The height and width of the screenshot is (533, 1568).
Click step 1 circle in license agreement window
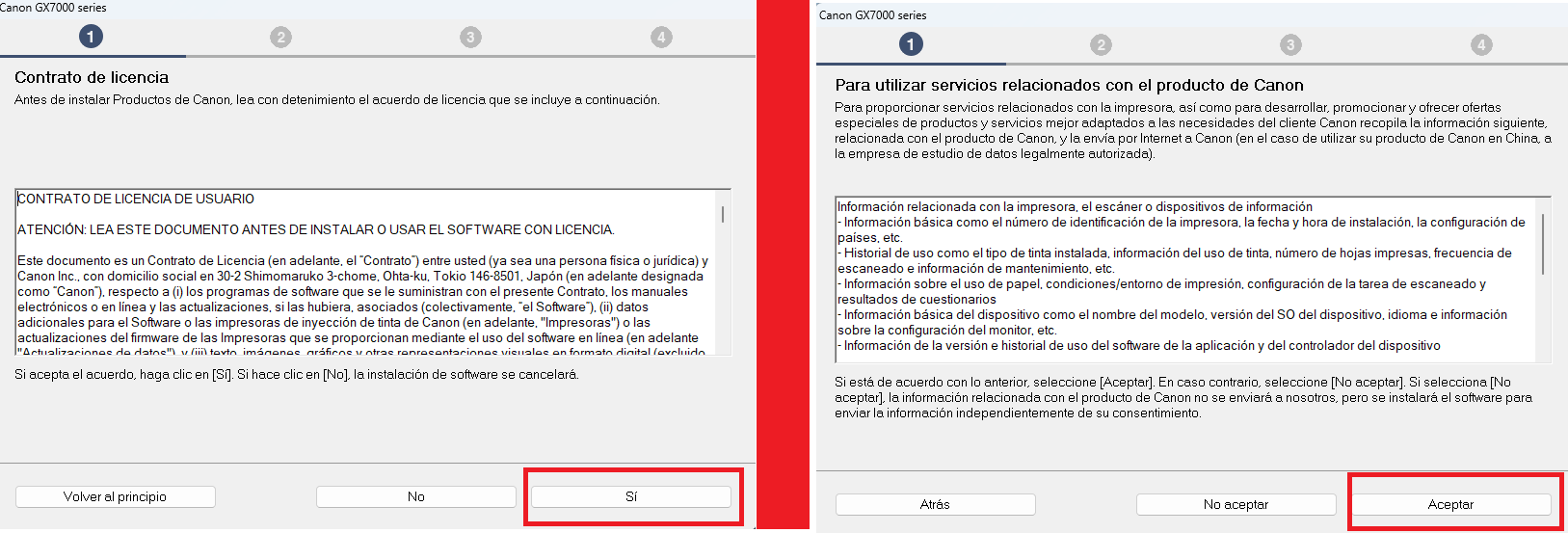91,37
